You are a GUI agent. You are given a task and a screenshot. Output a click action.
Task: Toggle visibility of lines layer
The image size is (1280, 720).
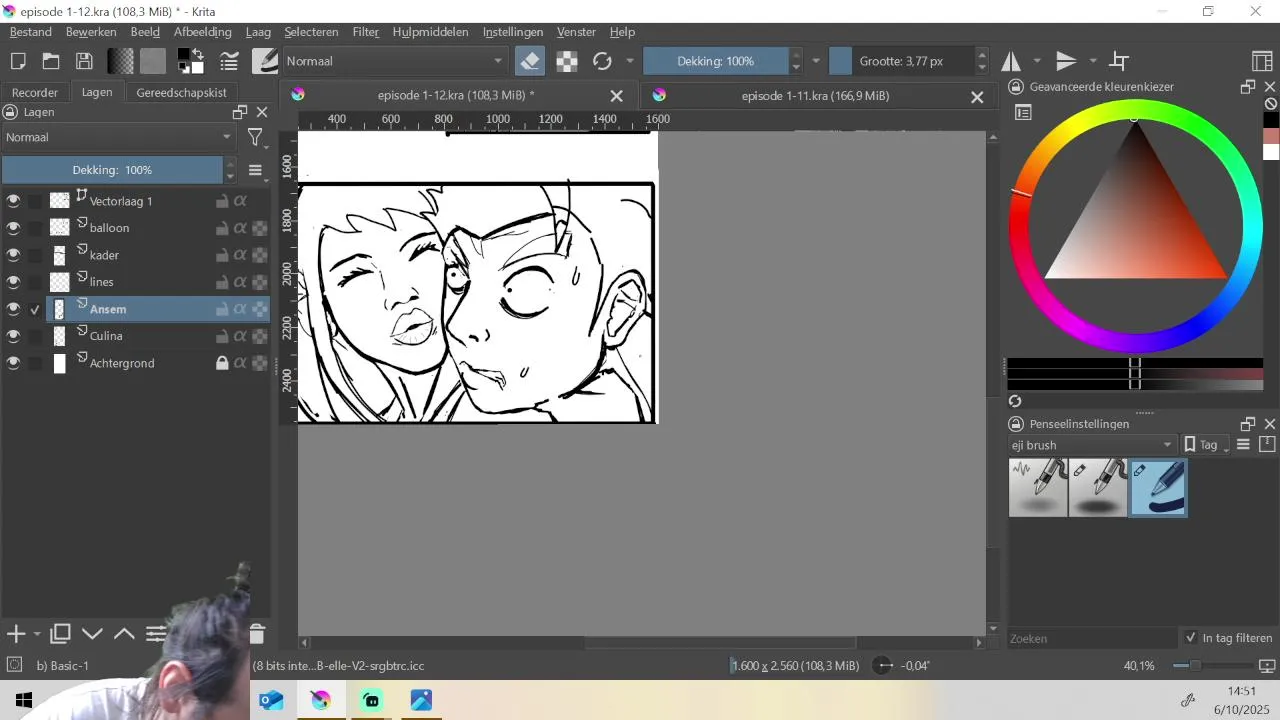pos(13,282)
